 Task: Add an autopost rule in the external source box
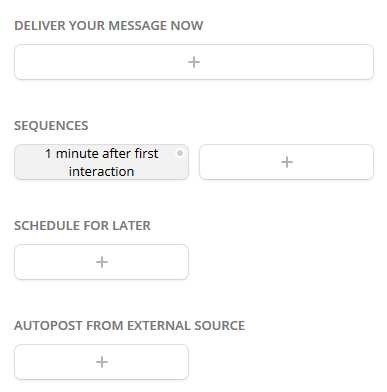point(101,362)
